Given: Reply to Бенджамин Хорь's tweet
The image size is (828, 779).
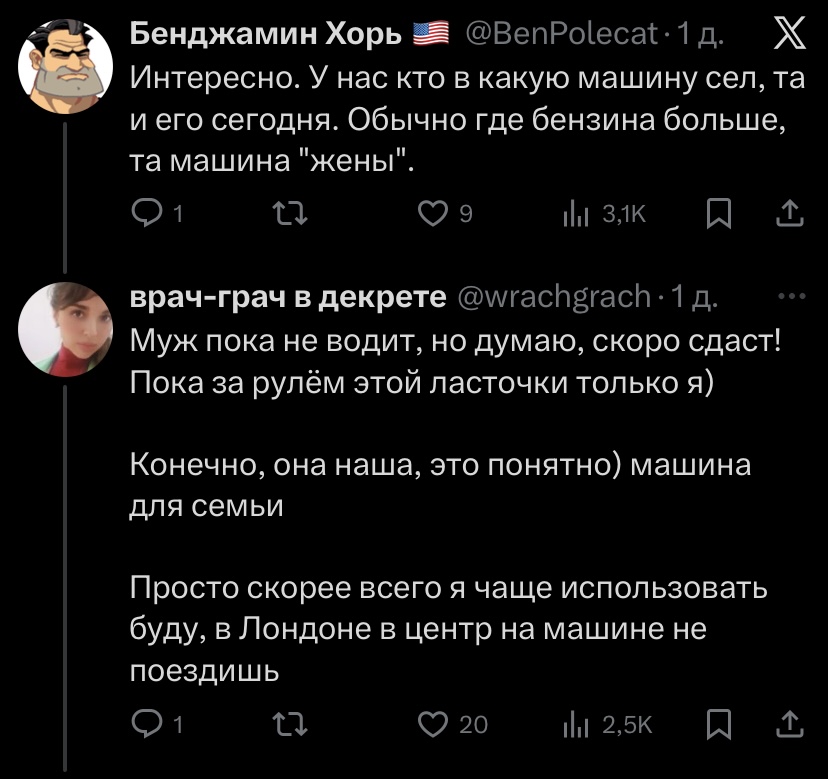Looking at the screenshot, I should [x=147, y=213].
